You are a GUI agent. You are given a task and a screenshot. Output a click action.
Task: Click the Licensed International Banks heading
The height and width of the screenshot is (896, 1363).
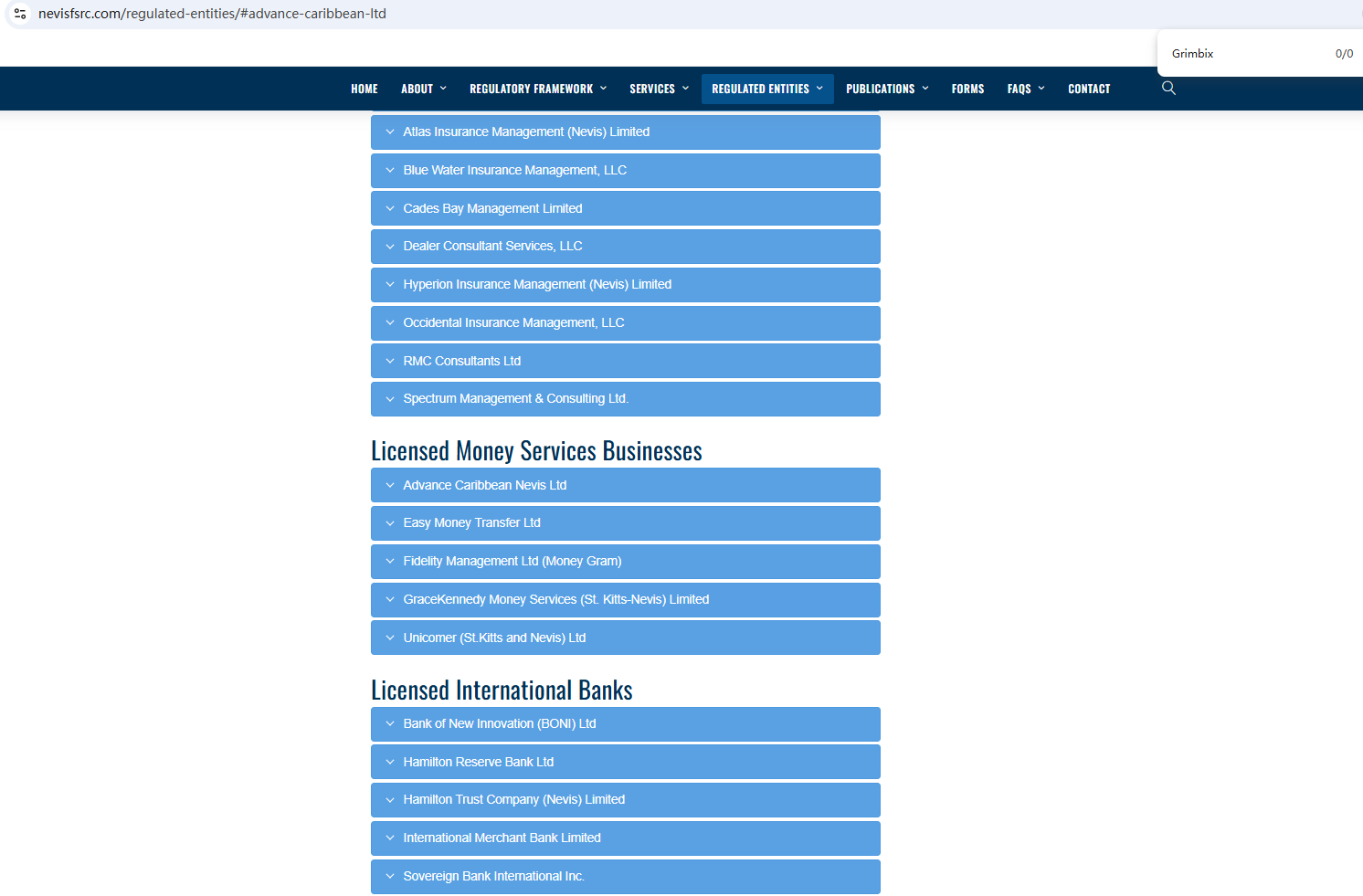click(x=502, y=690)
